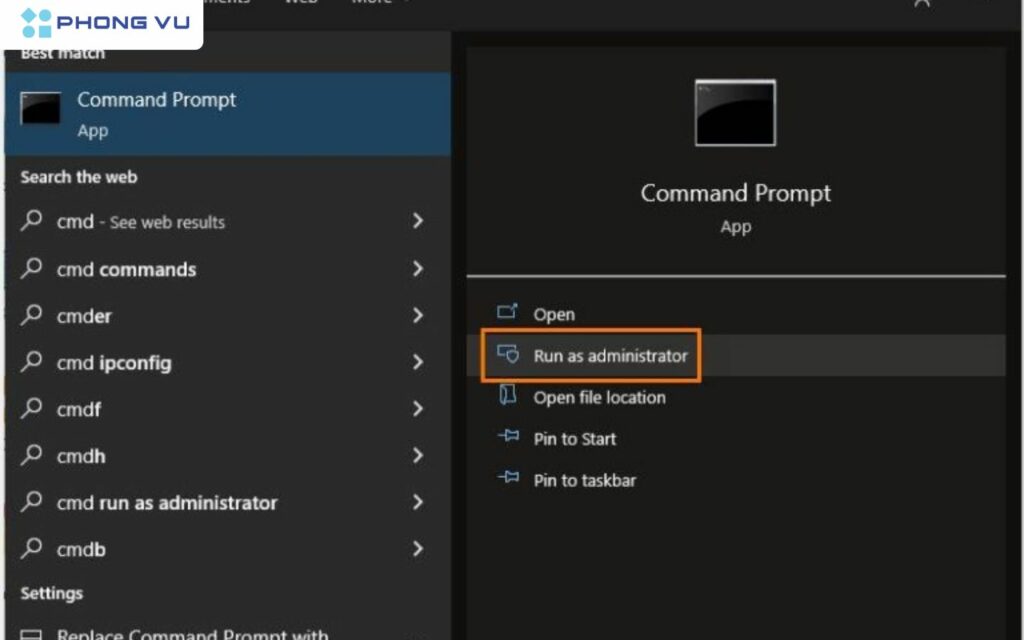Click the pin icon next to Pin to taskbar

pyautogui.click(x=508, y=480)
